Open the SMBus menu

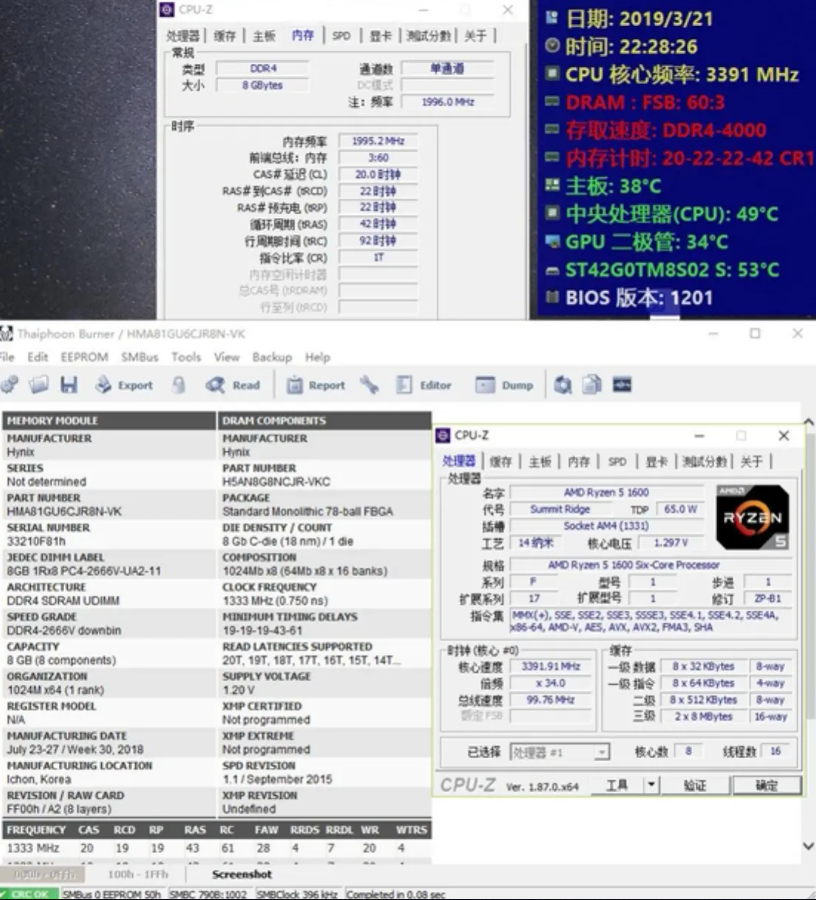click(139, 357)
